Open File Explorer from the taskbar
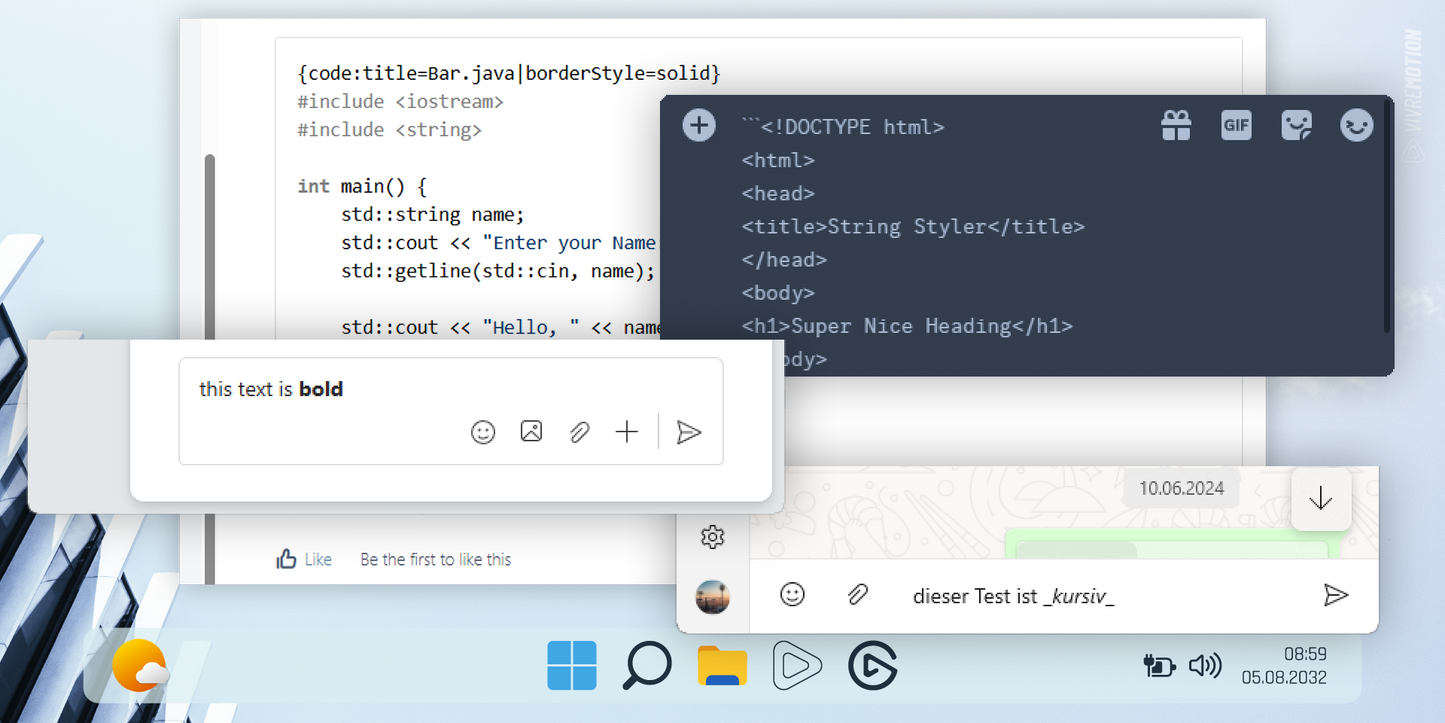This screenshot has width=1445, height=723. click(722, 666)
